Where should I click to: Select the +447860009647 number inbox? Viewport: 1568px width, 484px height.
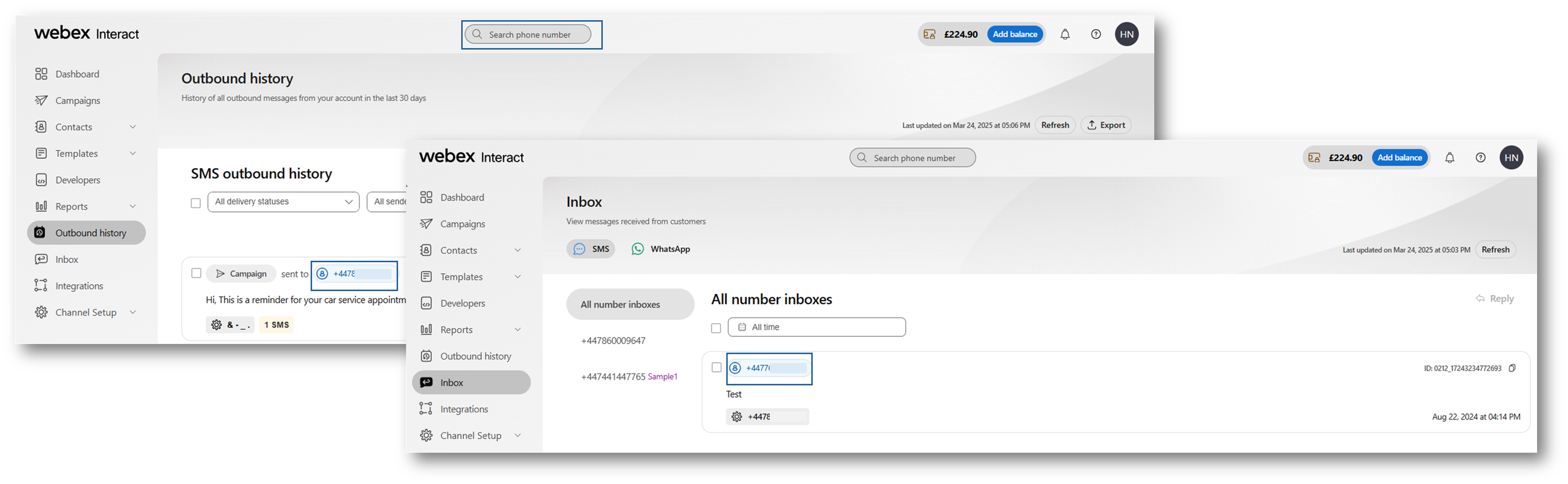coord(613,340)
